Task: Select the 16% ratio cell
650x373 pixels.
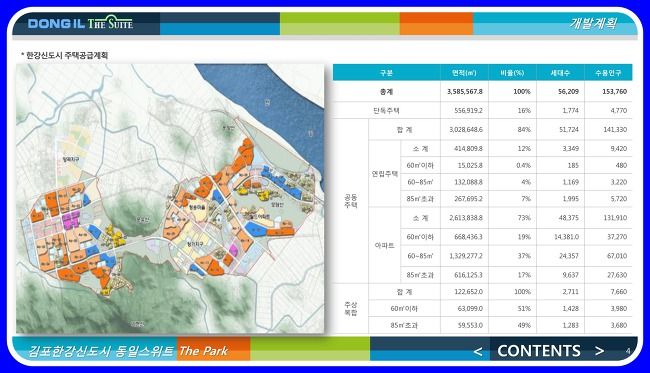Action: click(x=524, y=111)
